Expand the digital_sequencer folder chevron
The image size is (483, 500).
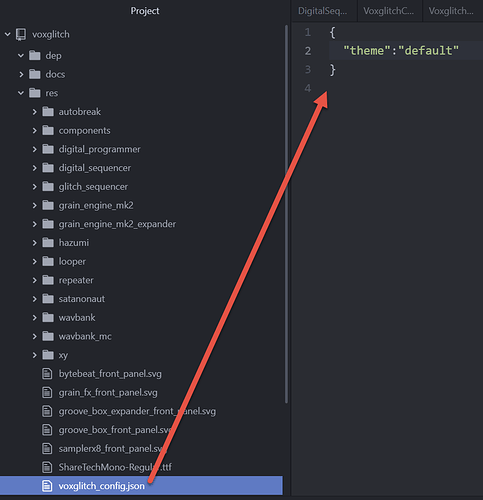34,168
